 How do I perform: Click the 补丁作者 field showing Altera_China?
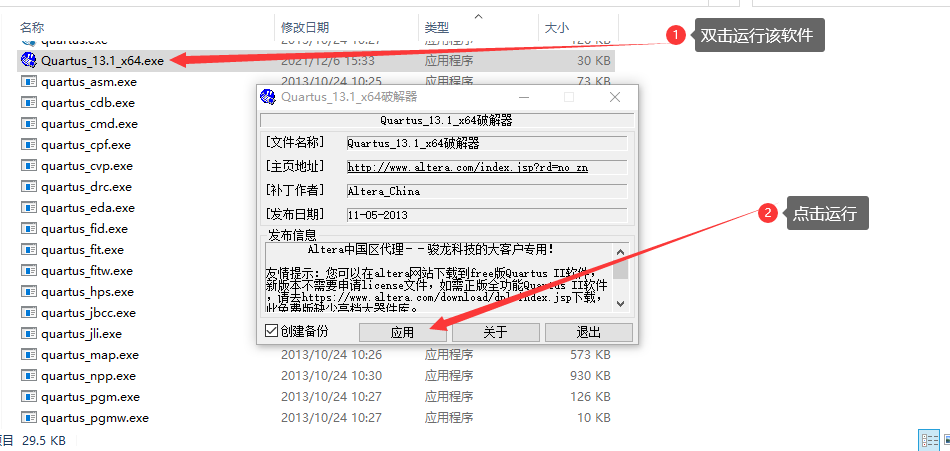(x=487, y=192)
